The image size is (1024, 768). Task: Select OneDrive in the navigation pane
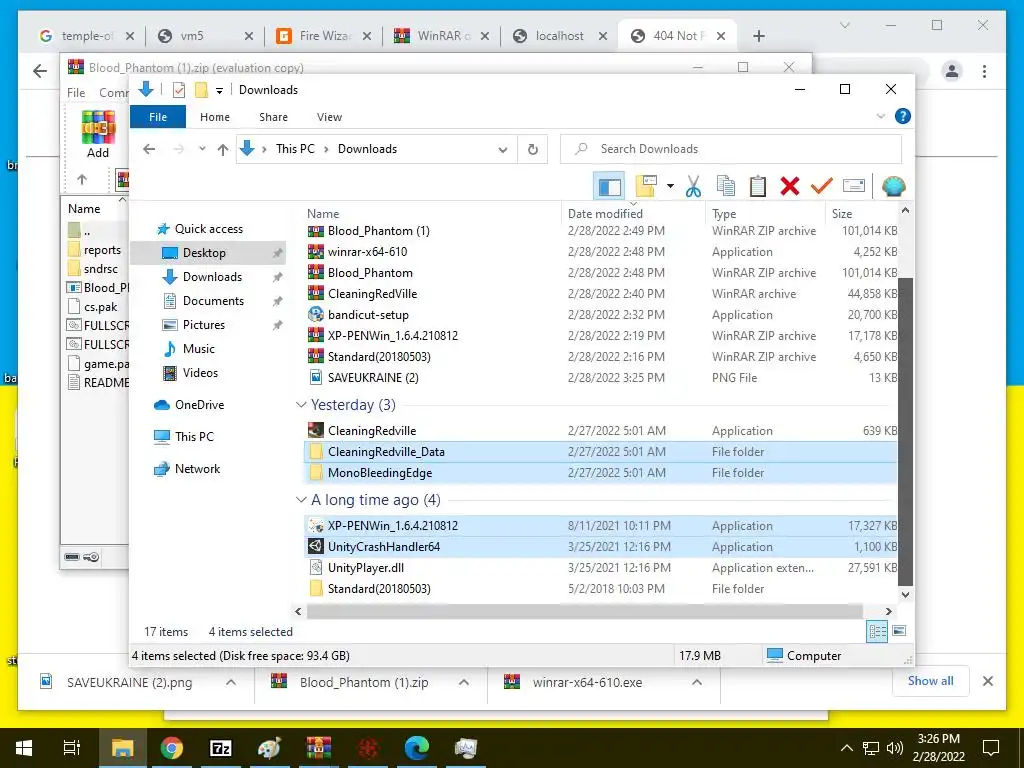tap(199, 405)
